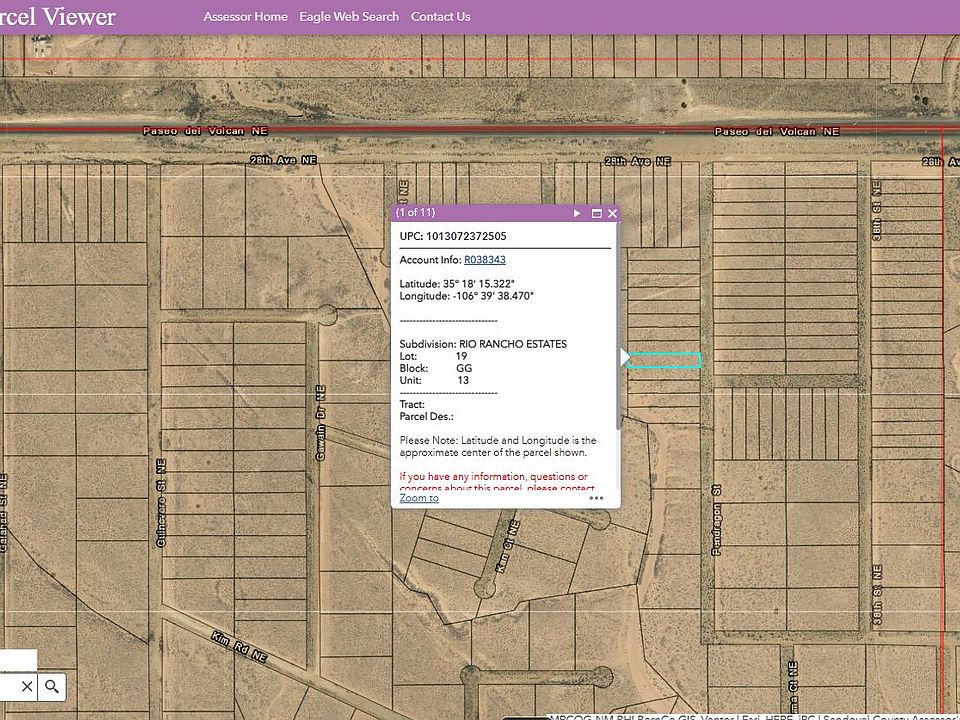Click Zoom to link in popup
This screenshot has height=720, width=960.
[419, 498]
